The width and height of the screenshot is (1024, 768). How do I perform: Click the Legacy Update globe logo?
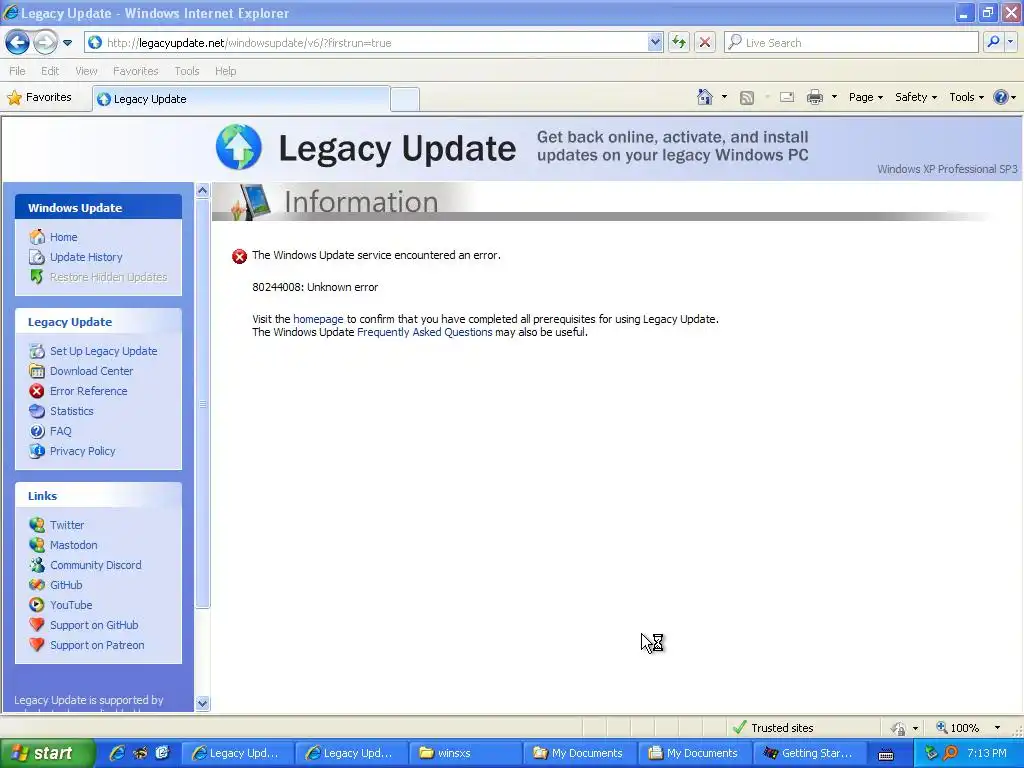(x=239, y=147)
